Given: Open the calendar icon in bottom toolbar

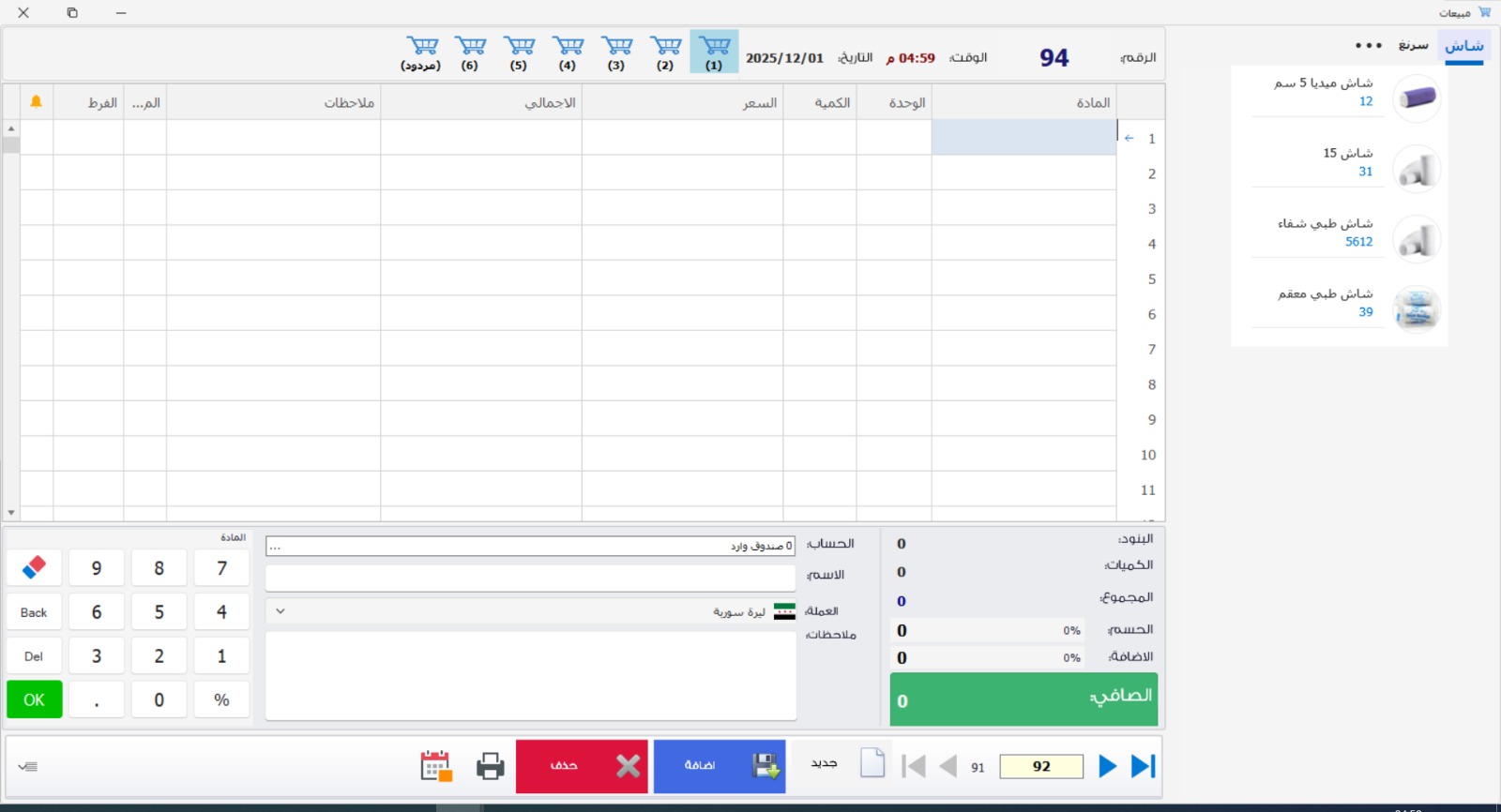Looking at the screenshot, I should click(436, 766).
